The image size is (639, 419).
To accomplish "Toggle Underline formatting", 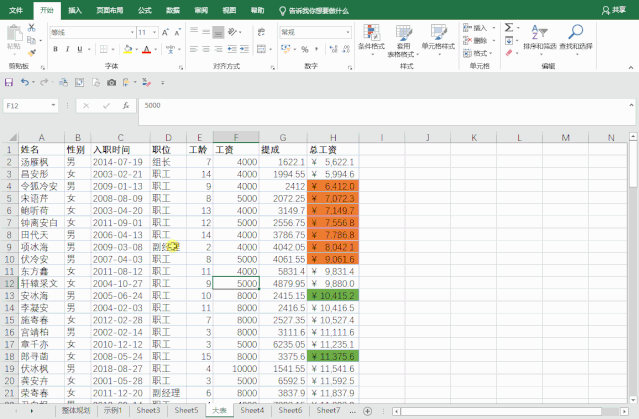I will click(80, 49).
